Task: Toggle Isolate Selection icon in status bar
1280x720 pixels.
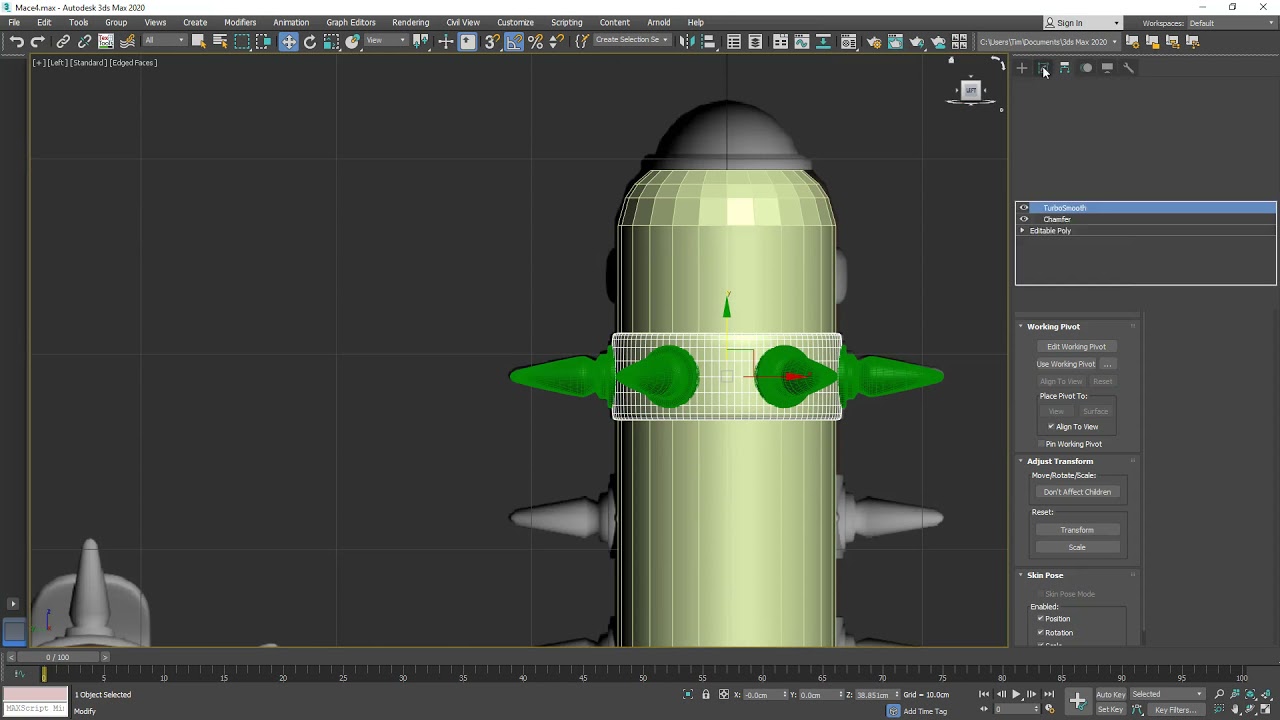Action: point(688,695)
